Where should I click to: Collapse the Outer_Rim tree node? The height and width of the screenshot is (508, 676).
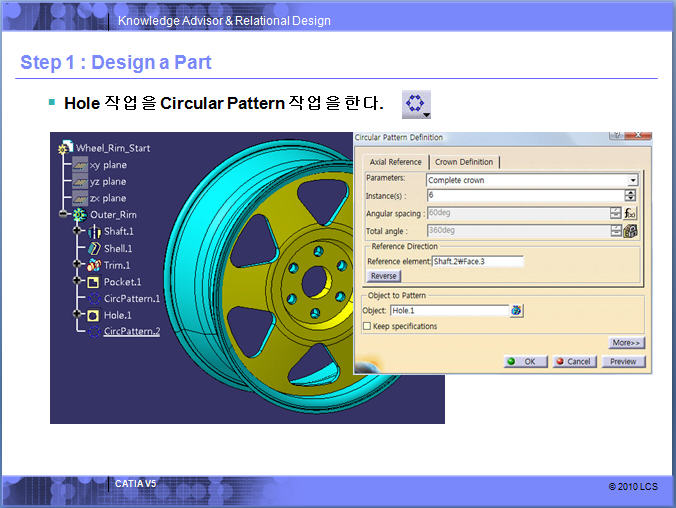64,213
